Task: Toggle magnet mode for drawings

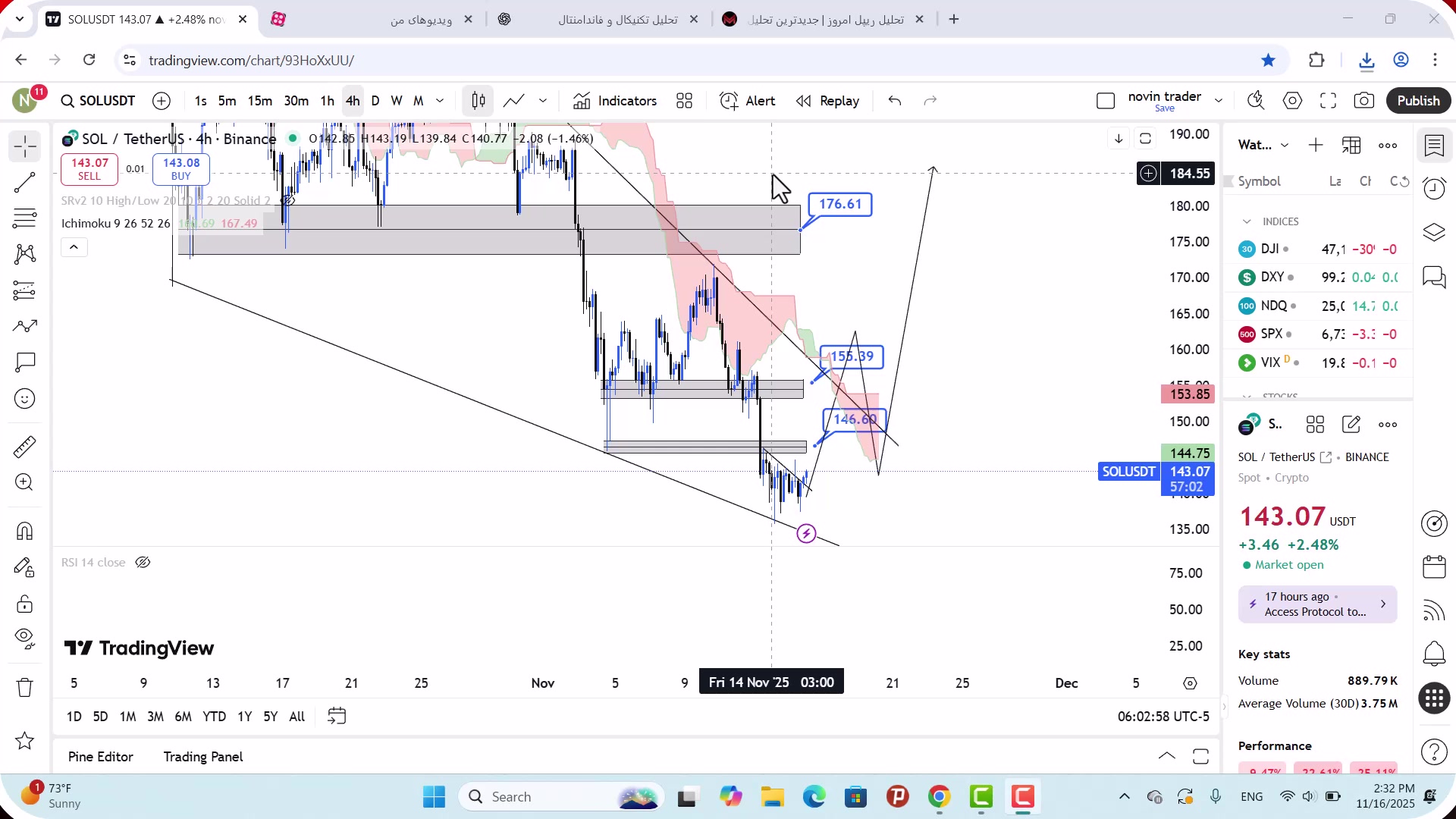Action: coord(25,531)
